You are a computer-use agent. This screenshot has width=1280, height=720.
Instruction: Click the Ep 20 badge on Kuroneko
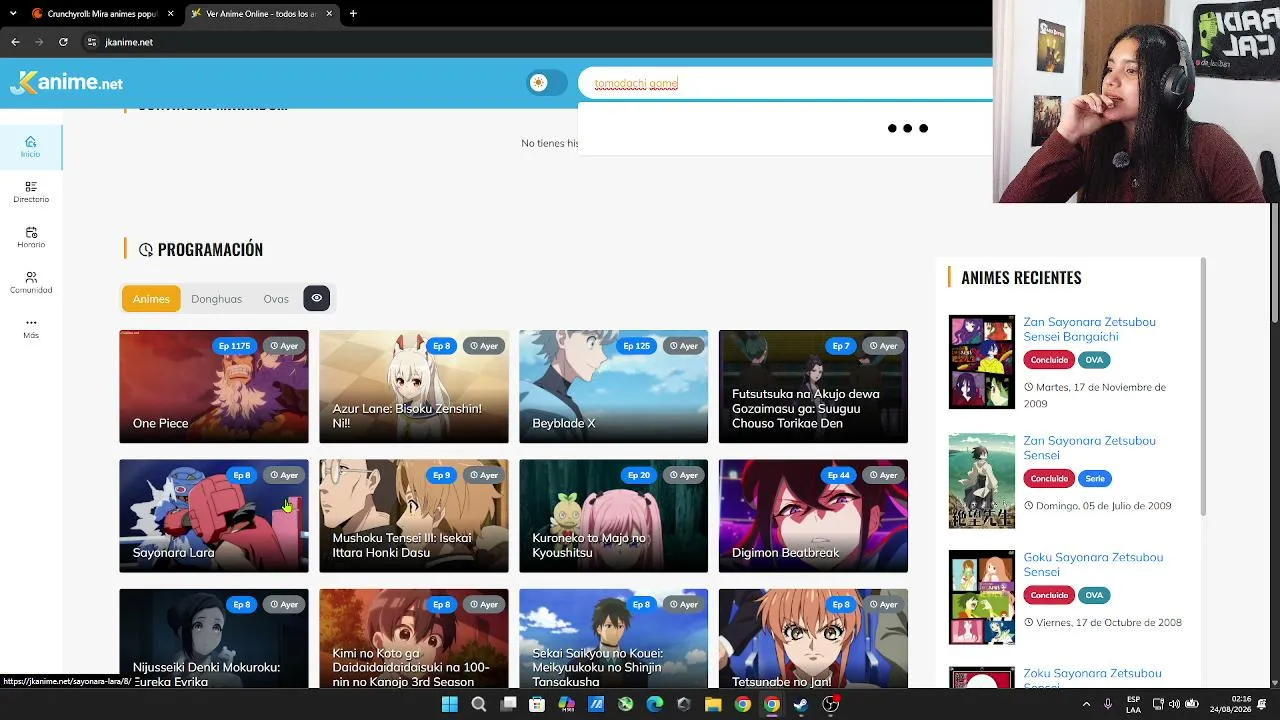[639, 475]
